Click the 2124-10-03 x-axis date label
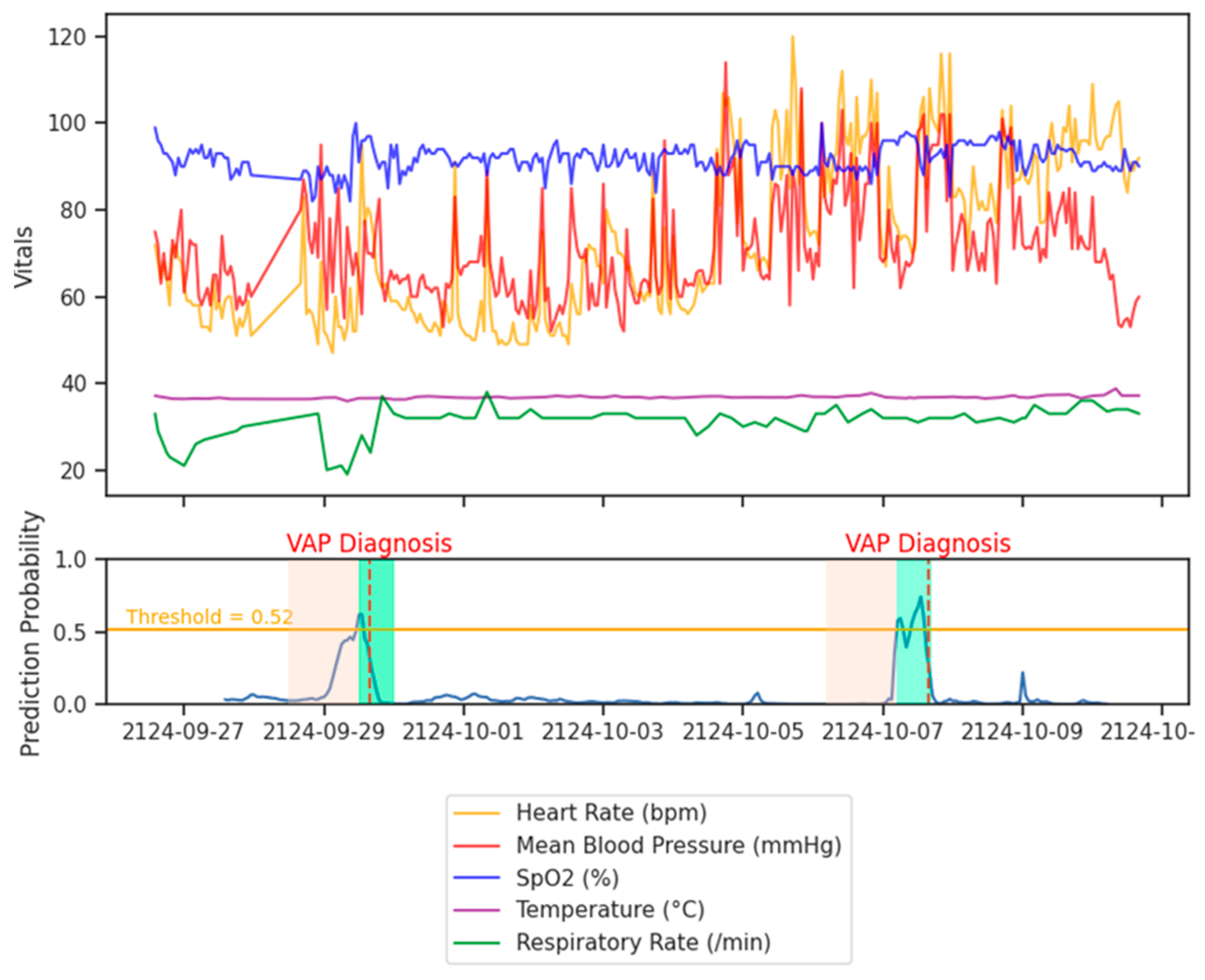Screen dimensions: 1205x980 [x=602, y=732]
